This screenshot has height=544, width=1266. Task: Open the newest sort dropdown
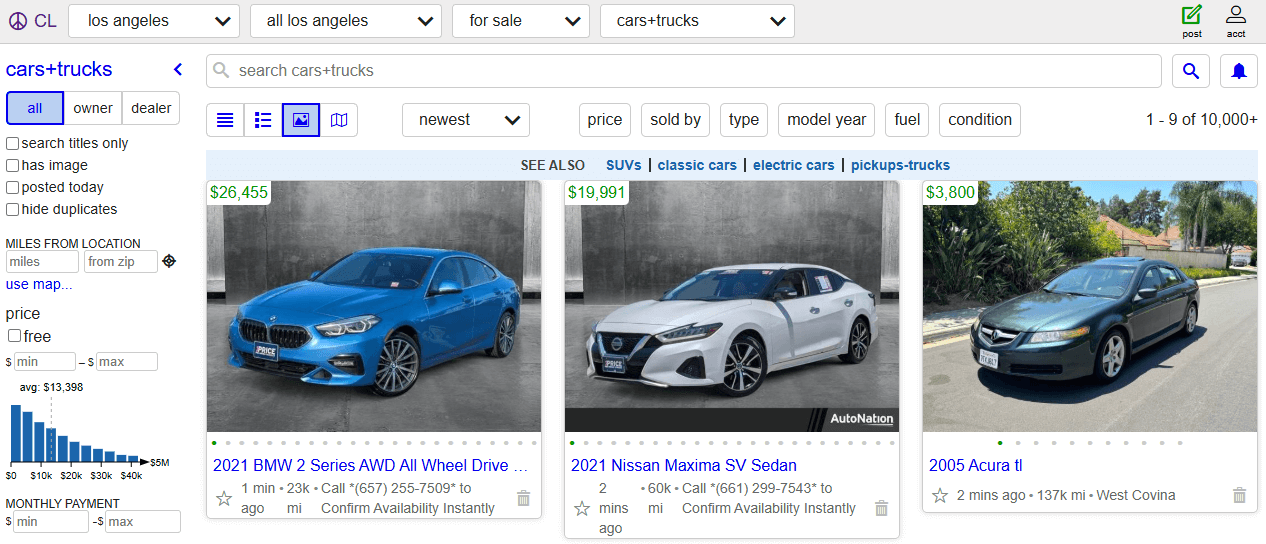466,120
